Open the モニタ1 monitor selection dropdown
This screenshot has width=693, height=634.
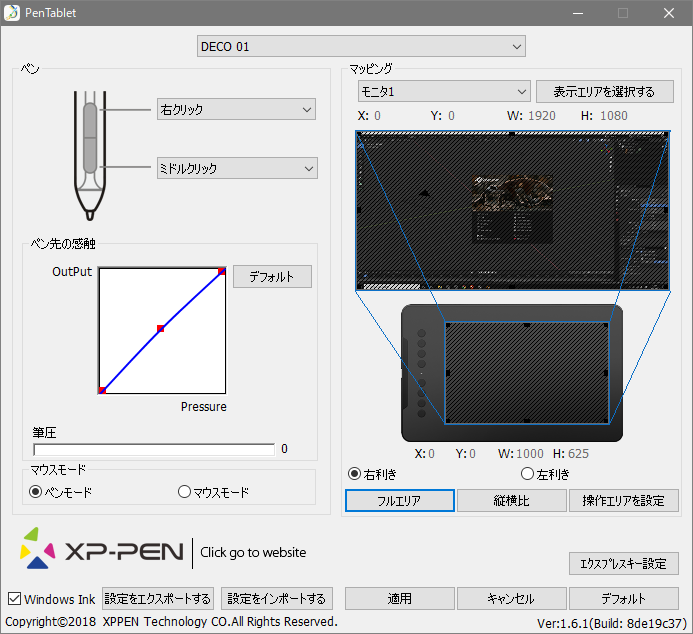[x=444, y=91]
